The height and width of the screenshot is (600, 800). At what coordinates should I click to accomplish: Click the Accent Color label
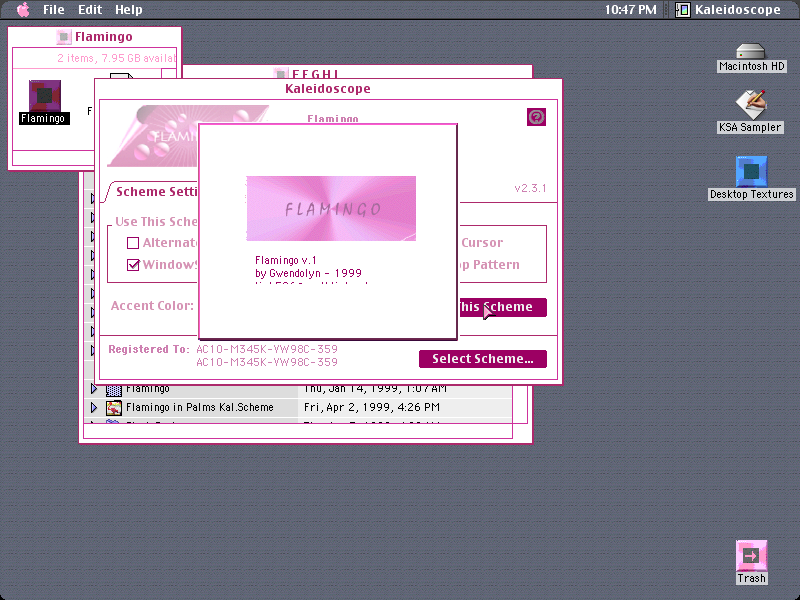coord(152,306)
